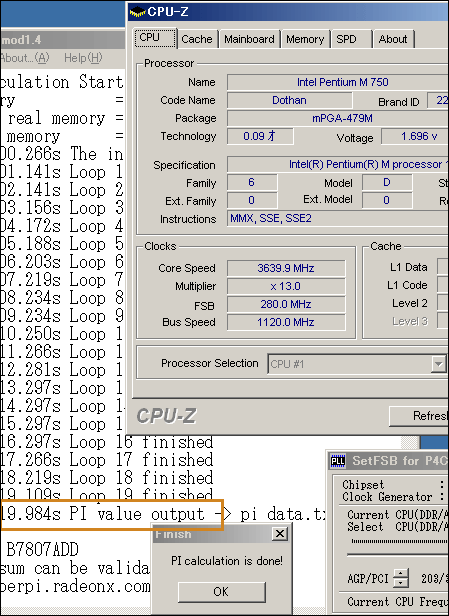The height and width of the screenshot is (616, 449).
Task: Click the FSB value 280.0 MHz
Action: click(286, 304)
